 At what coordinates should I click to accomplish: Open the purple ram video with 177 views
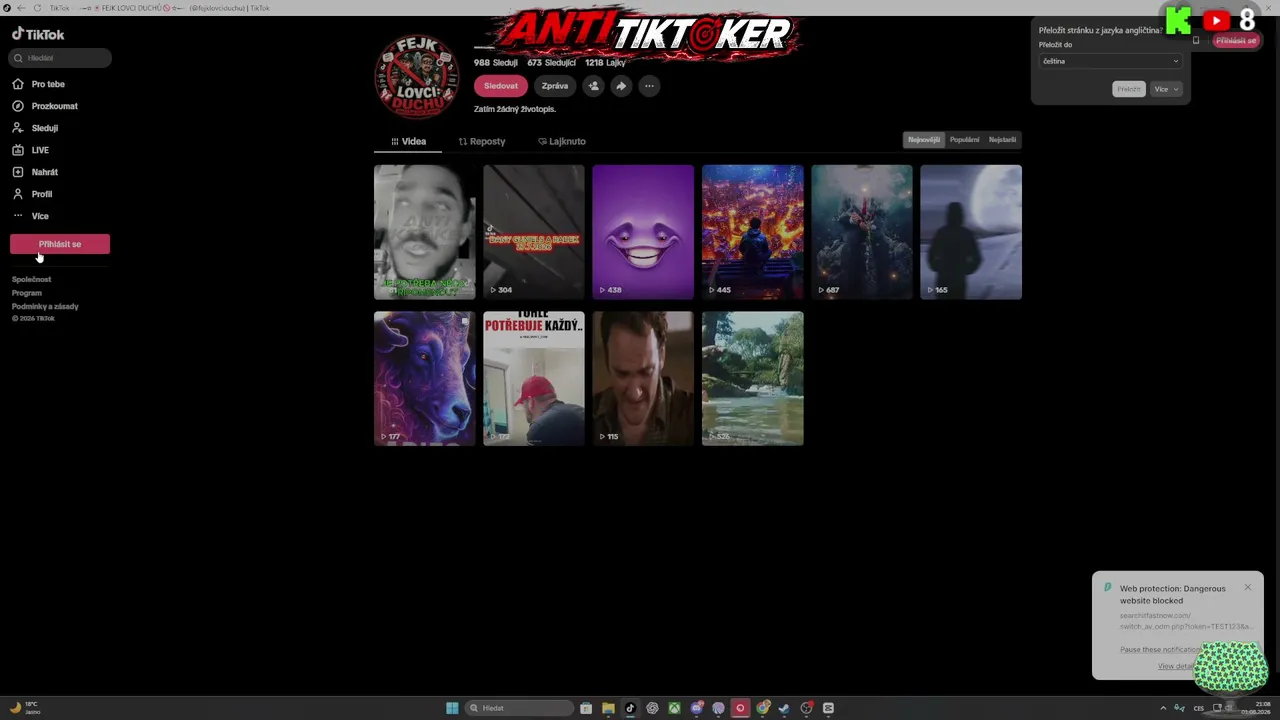[425, 378]
